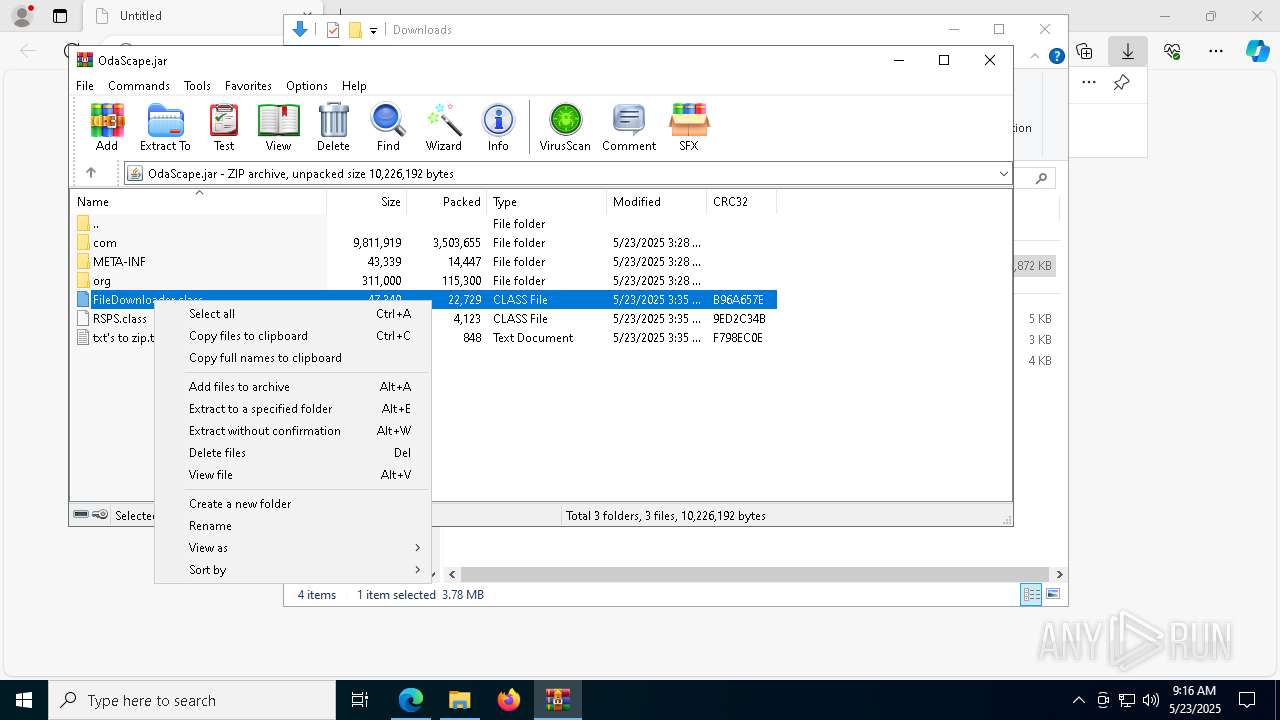
Task: Click Edge downloads arrow icon
Action: pos(1128,51)
